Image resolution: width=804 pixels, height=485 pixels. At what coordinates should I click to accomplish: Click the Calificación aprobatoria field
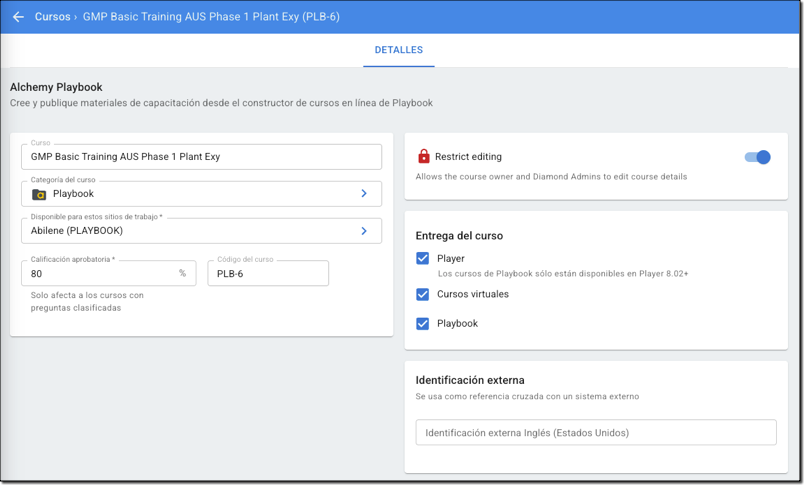coord(100,273)
